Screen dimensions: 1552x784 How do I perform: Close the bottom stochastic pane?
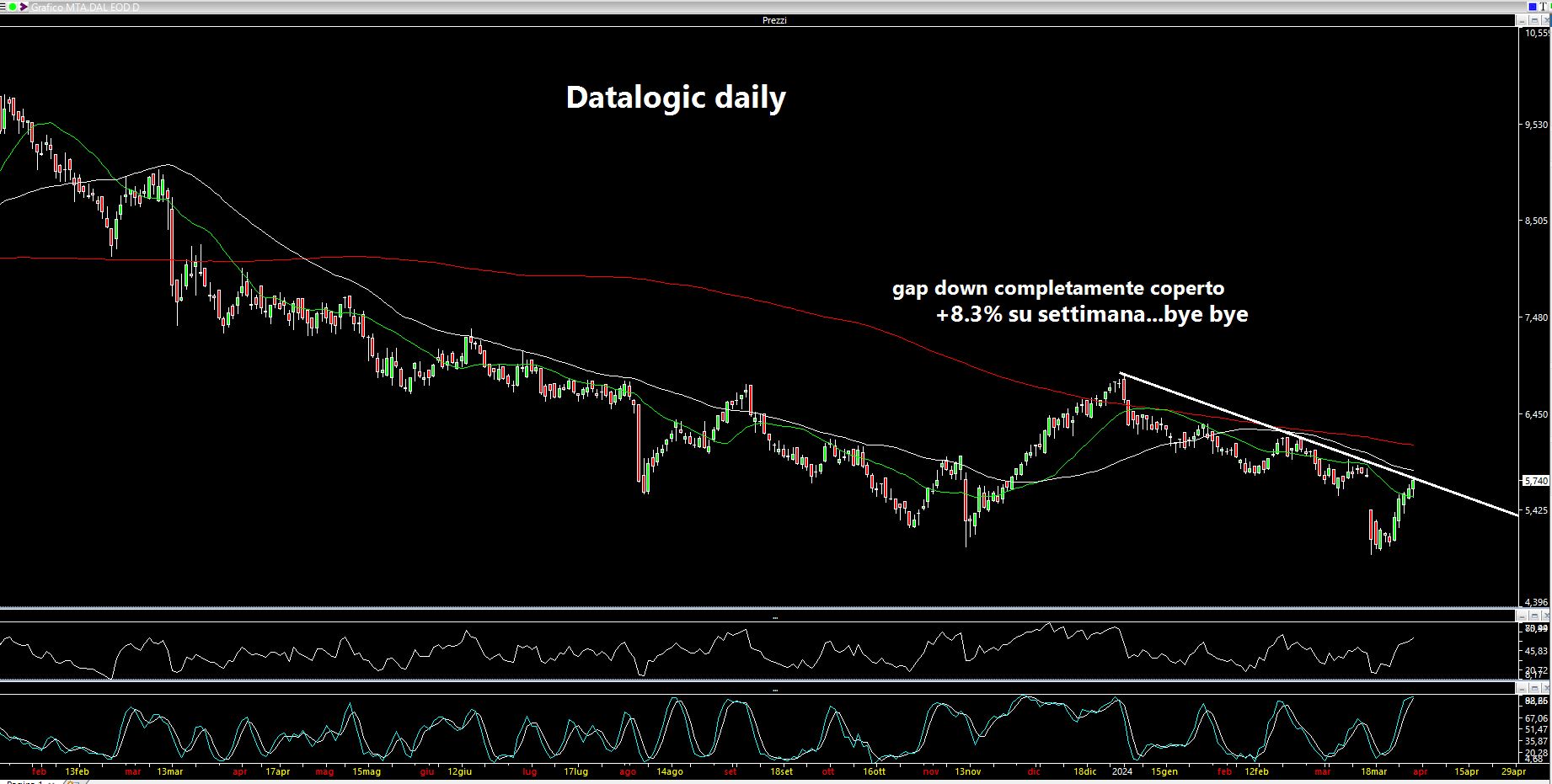coord(1546,688)
